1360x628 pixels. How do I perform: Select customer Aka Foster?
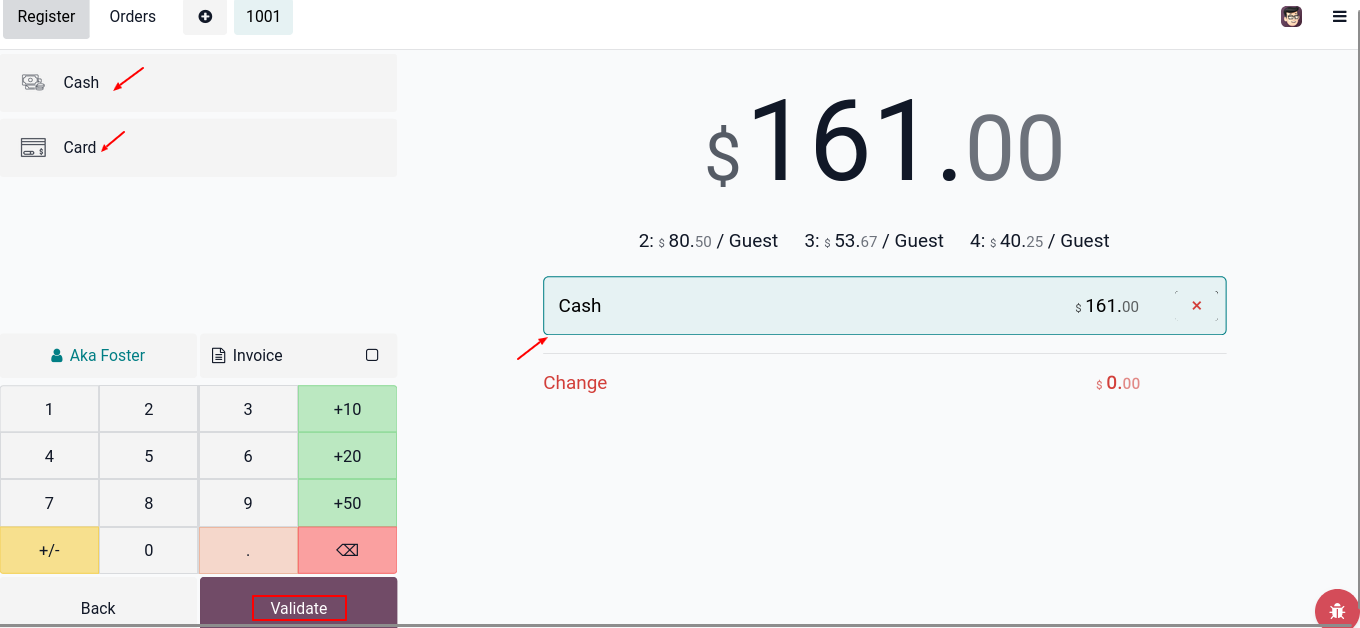(x=98, y=356)
